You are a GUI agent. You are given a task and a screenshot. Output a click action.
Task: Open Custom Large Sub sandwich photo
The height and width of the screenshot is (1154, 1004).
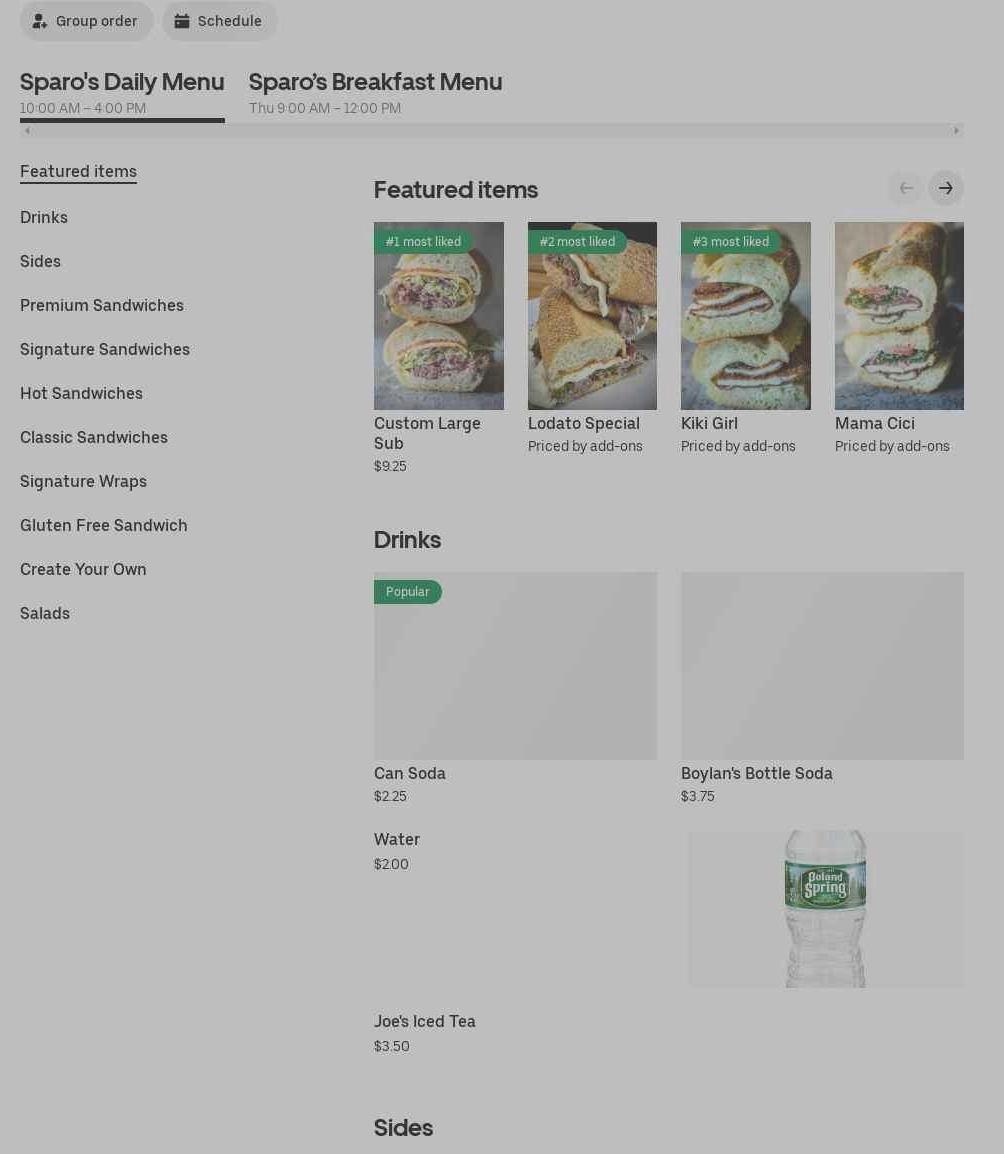(x=439, y=316)
